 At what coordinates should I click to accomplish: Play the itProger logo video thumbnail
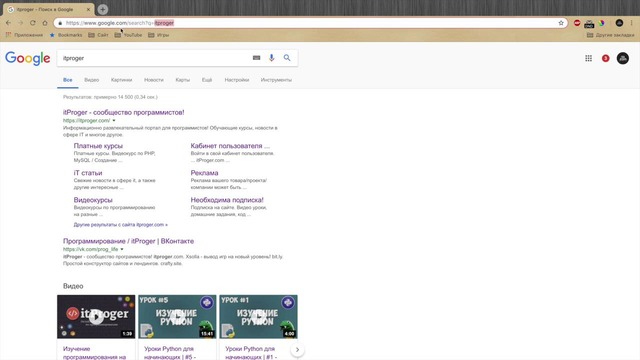click(x=96, y=317)
